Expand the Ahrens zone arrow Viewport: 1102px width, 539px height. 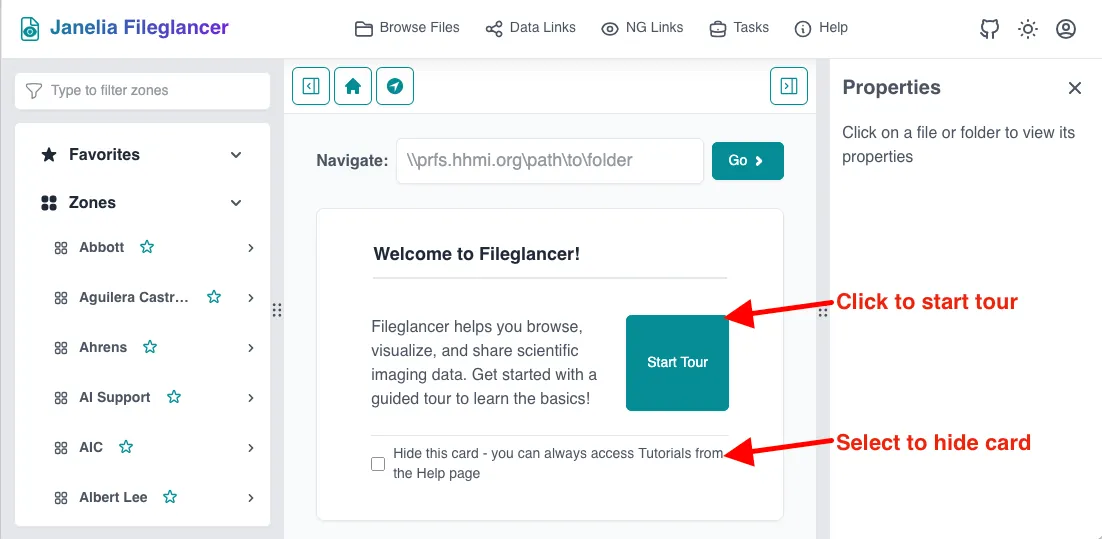[x=251, y=348]
